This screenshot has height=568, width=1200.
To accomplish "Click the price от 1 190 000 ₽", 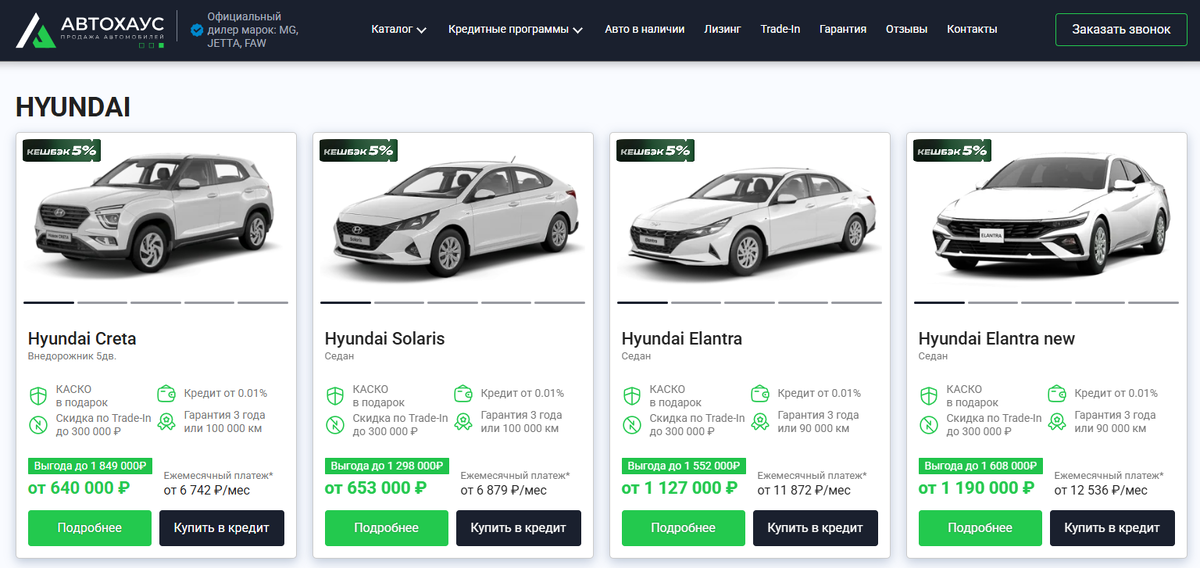I will click(x=977, y=488).
